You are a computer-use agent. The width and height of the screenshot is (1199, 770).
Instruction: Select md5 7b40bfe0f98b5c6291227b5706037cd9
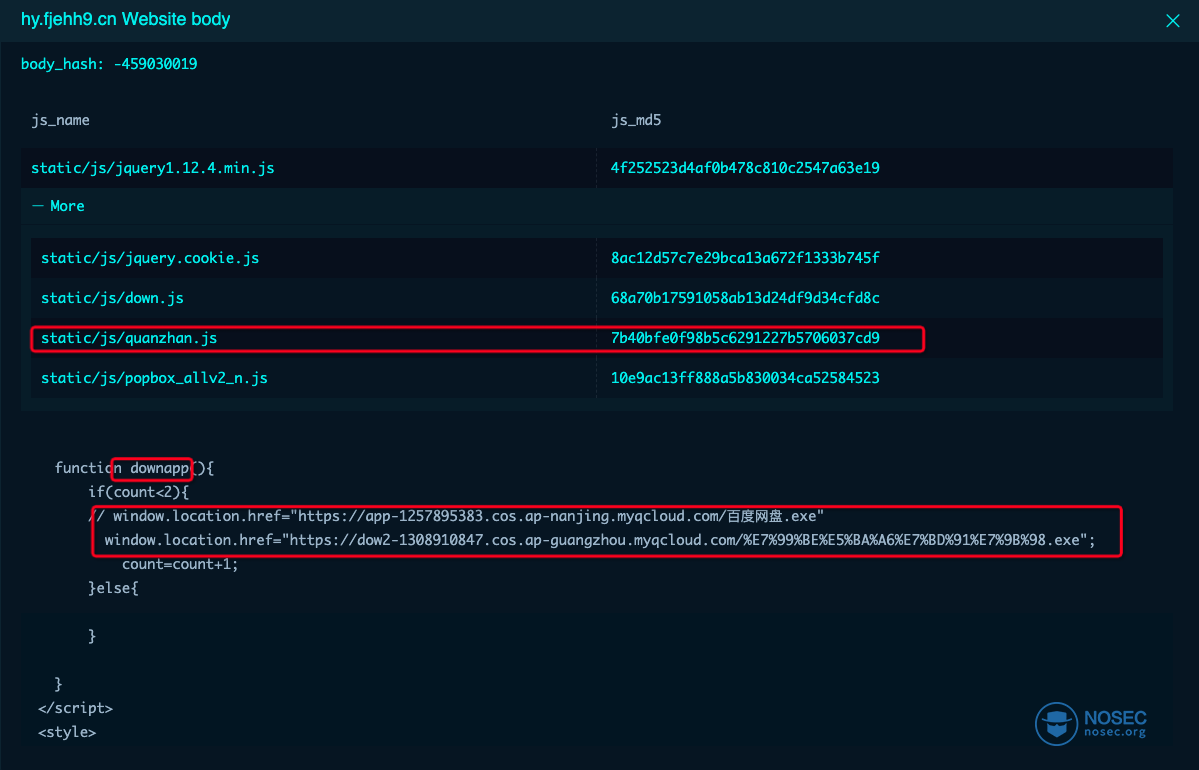(745, 338)
